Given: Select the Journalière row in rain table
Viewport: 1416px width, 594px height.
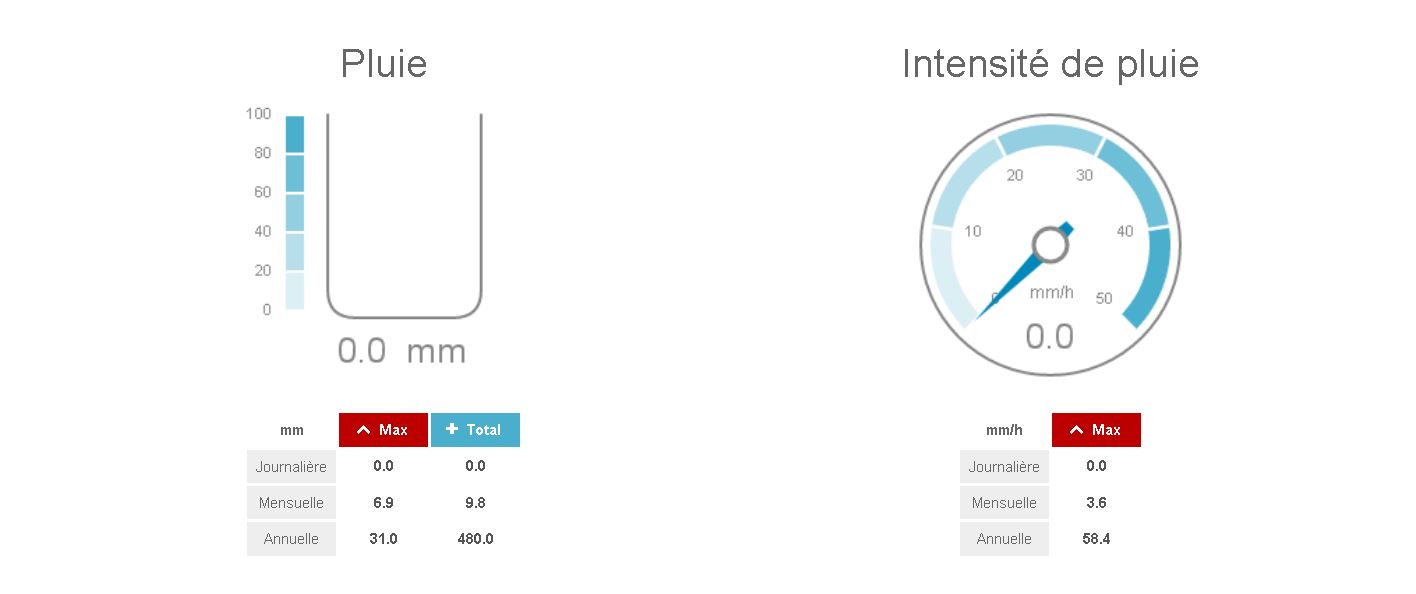Looking at the screenshot, I should [291, 466].
